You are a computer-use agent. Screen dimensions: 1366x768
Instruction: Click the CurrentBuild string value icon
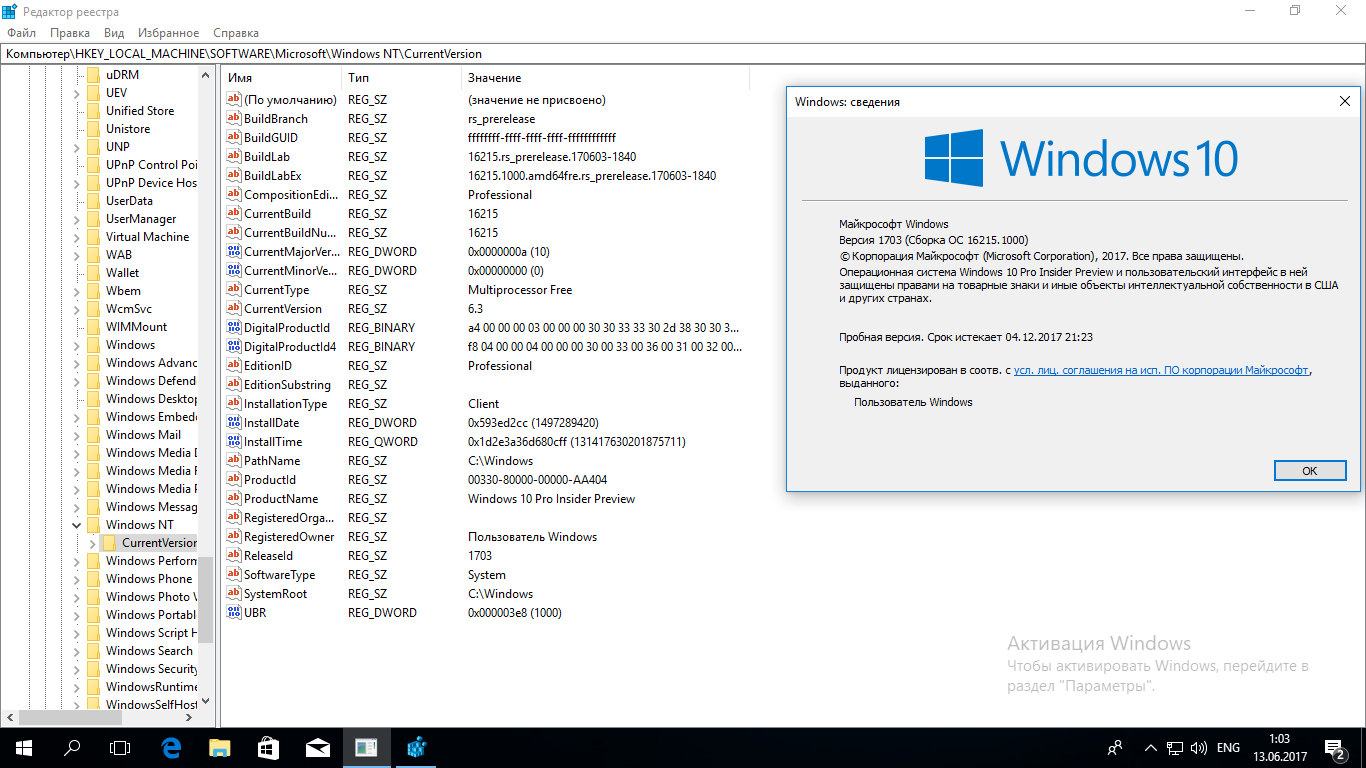click(234, 214)
